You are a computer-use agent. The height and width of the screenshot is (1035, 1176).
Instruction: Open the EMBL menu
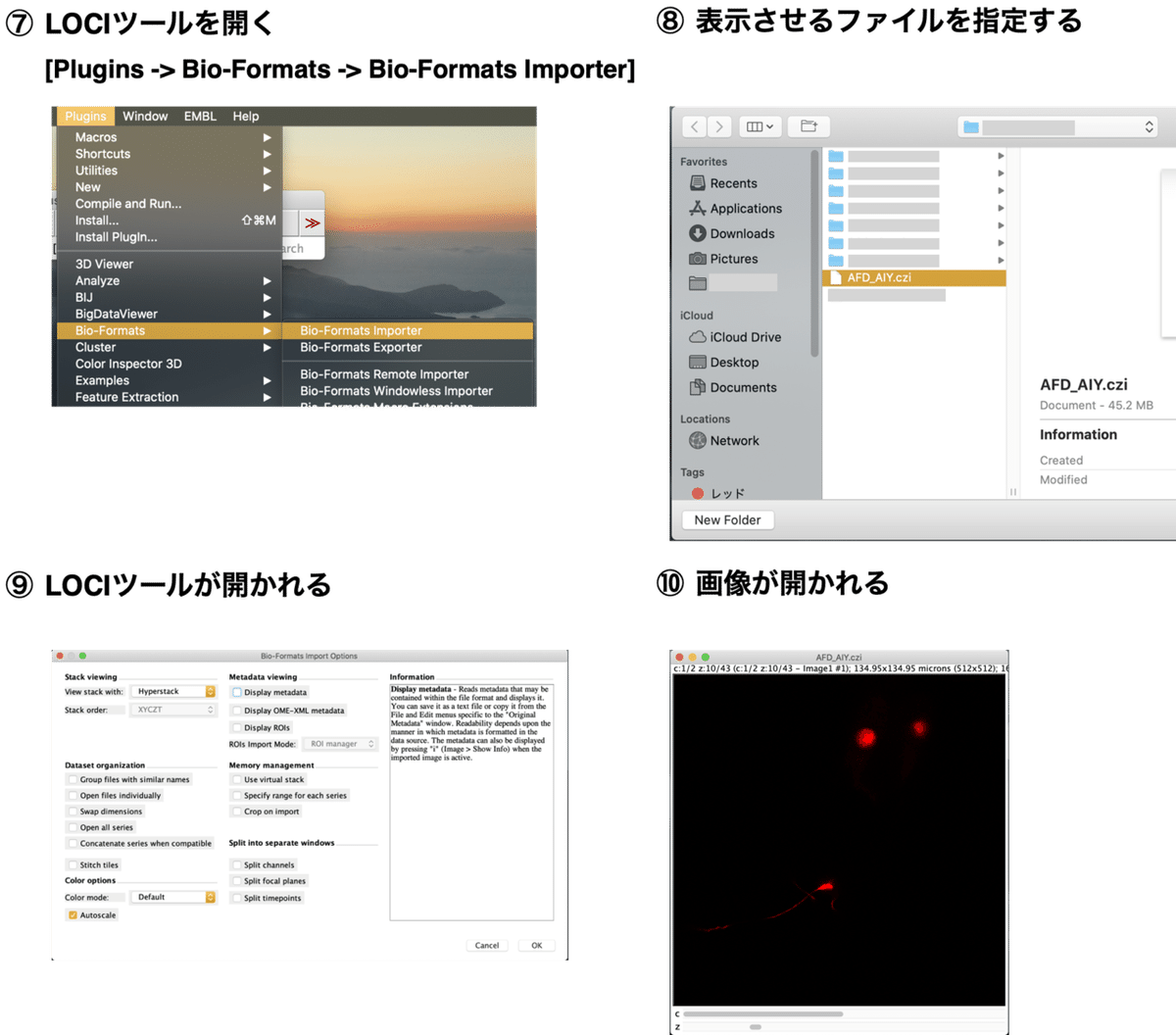(200, 116)
